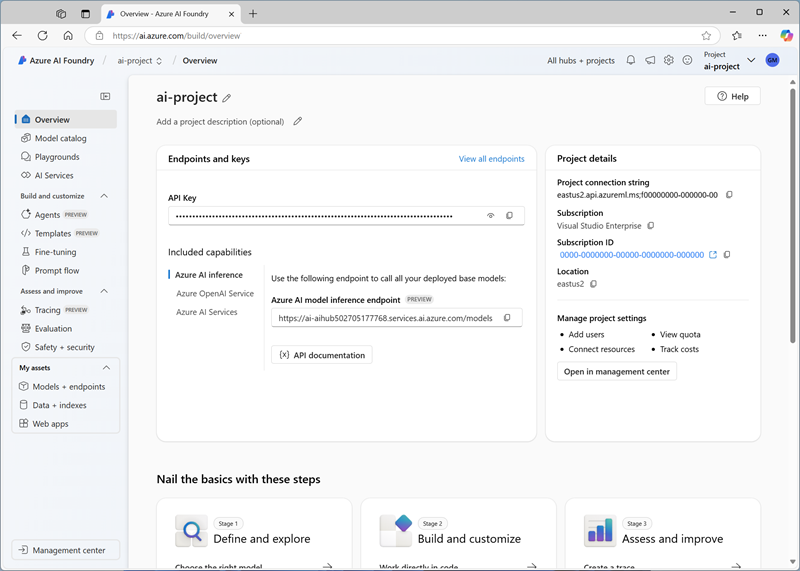This screenshot has width=800, height=571.
Task: Select the Azure AI Services capability tab
Action: [x=207, y=312]
